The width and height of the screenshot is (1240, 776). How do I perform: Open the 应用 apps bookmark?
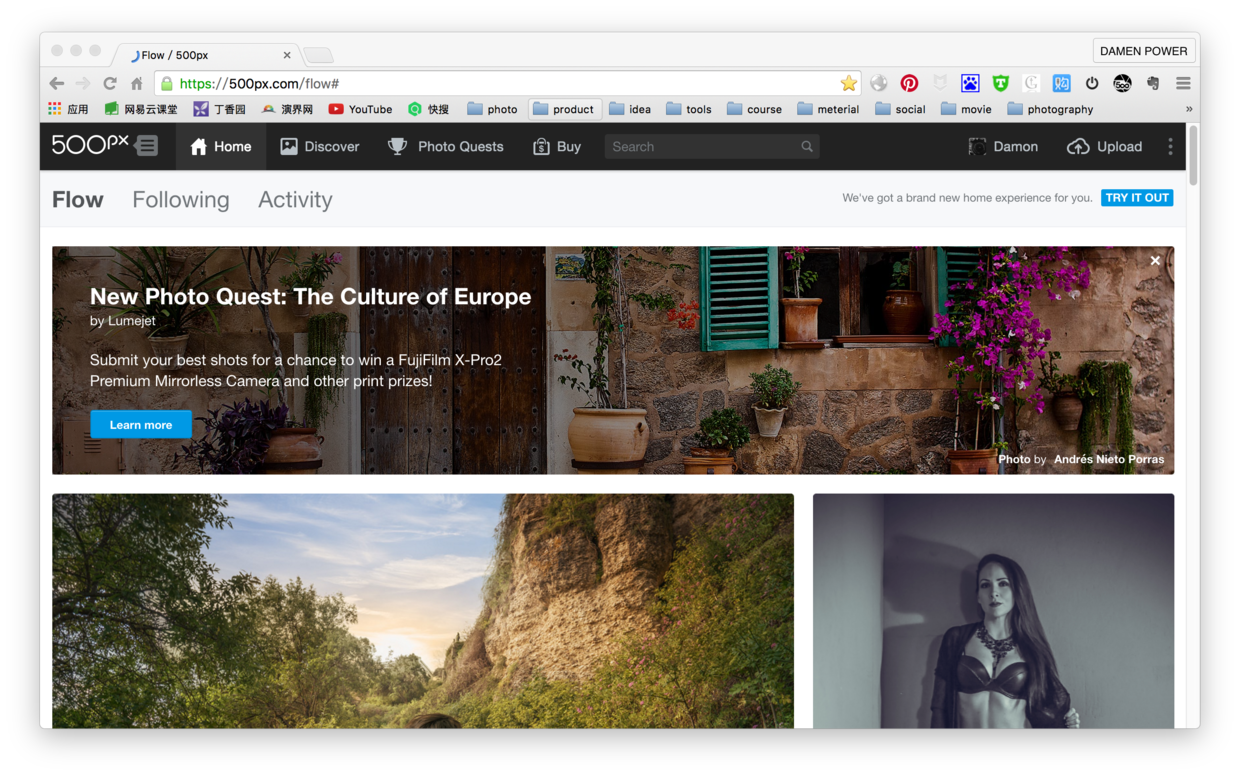pos(68,109)
